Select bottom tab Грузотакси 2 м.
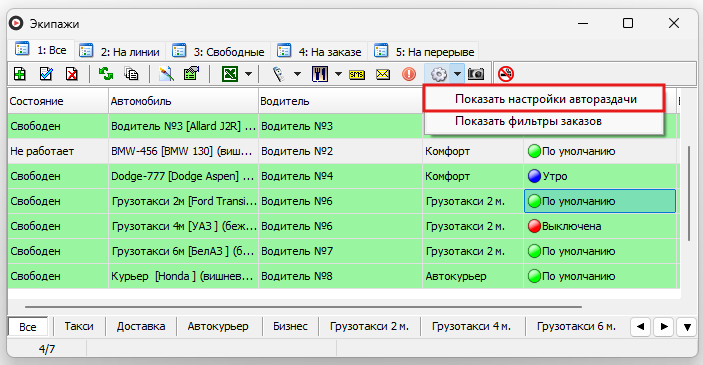Image resolution: width=703 pixels, height=365 pixels. [x=369, y=326]
